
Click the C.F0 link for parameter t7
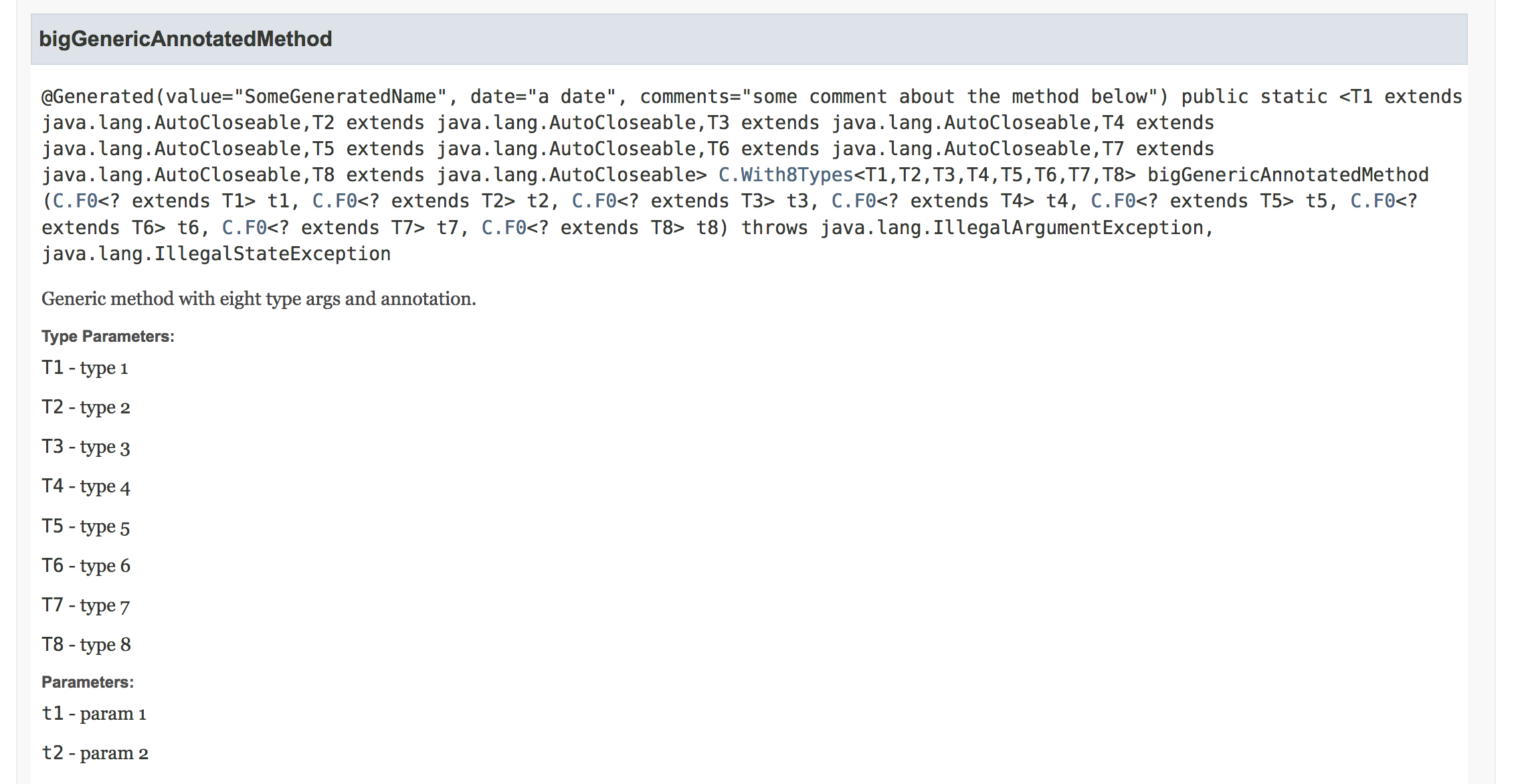[244, 228]
